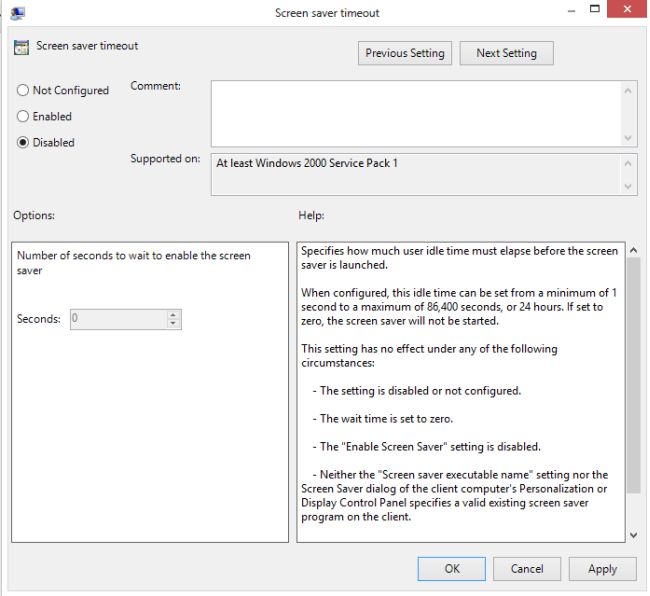The height and width of the screenshot is (596, 650).
Task: Click the 'Specifies how much user idle time' paragraph
Action: pyautogui.click(x=459, y=258)
